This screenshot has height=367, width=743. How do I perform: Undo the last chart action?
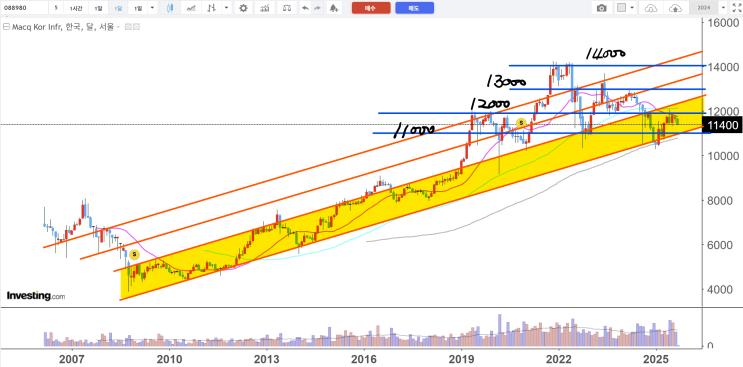306,8
